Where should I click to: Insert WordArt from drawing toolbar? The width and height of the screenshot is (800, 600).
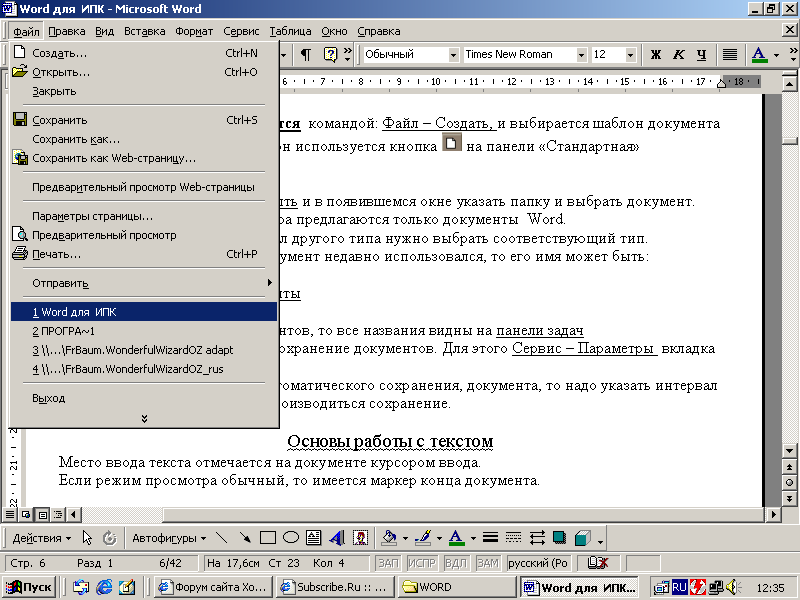(337, 538)
